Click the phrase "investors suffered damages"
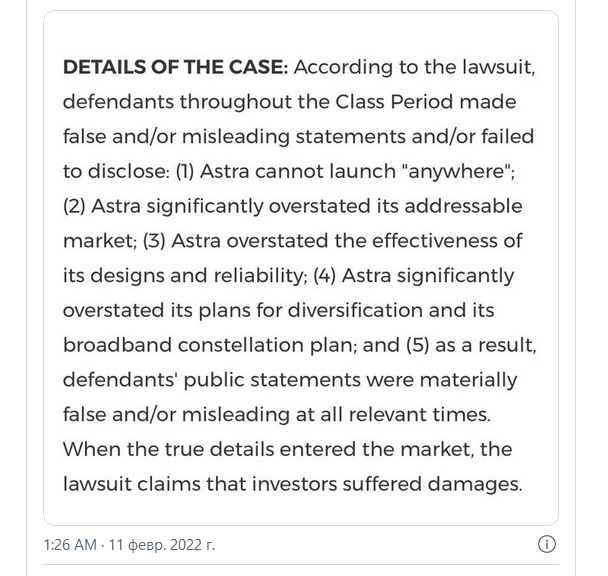The width and height of the screenshot is (608, 576). [388, 484]
